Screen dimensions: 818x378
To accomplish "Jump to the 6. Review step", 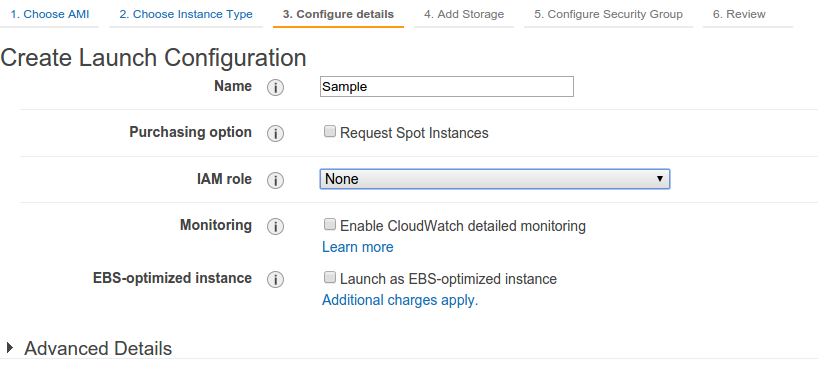I will coord(739,15).
